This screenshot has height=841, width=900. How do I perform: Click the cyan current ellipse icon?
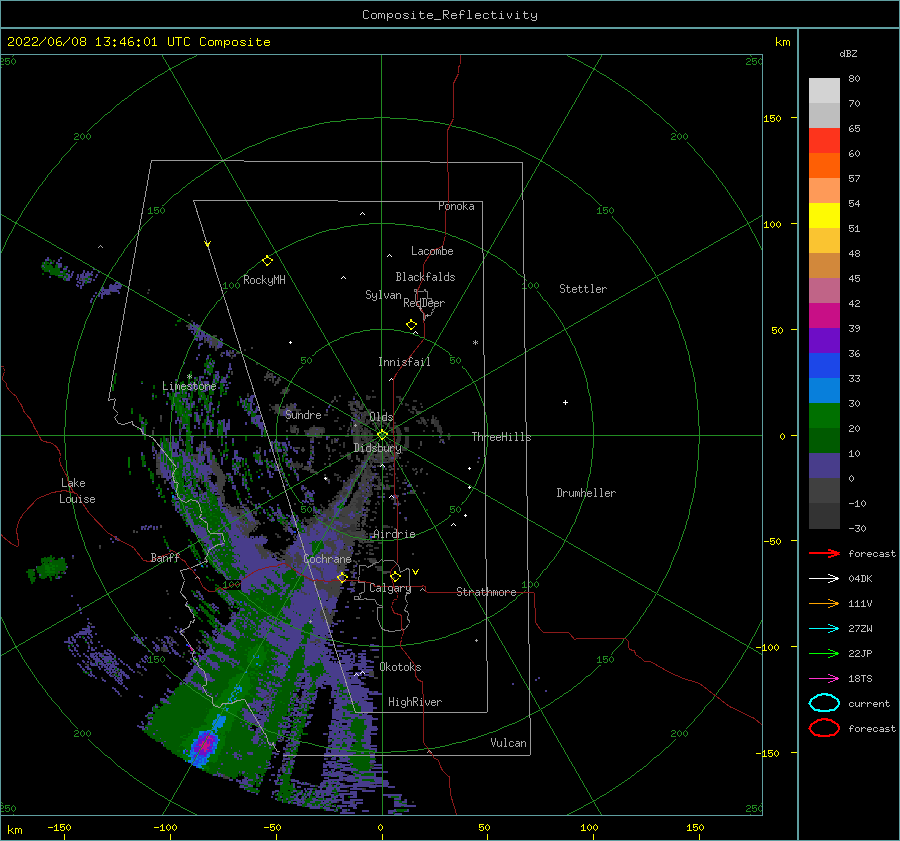tap(824, 703)
